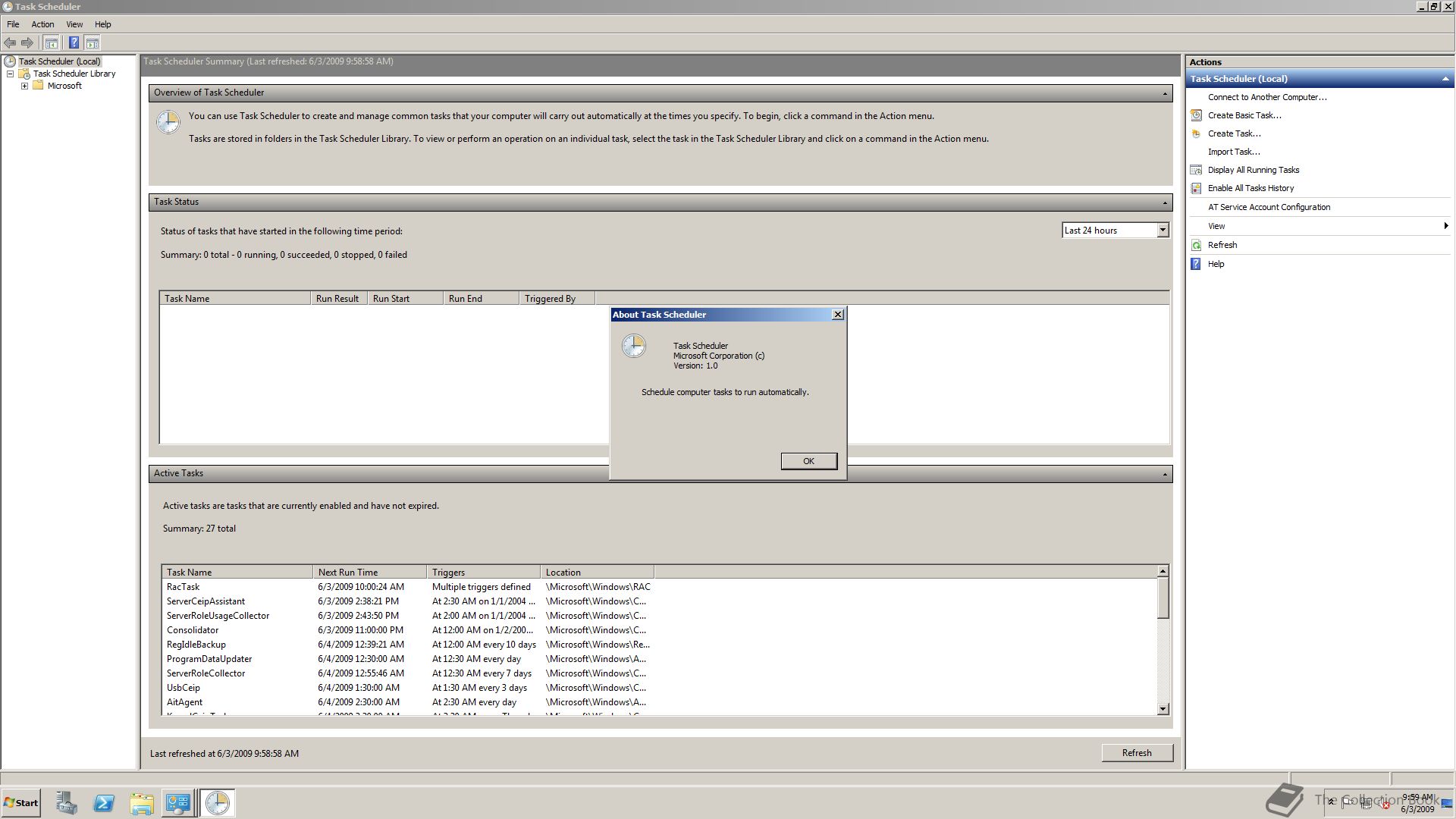Click the Task Scheduler taskbar button
Screen dimensions: 1456x819
point(218,803)
